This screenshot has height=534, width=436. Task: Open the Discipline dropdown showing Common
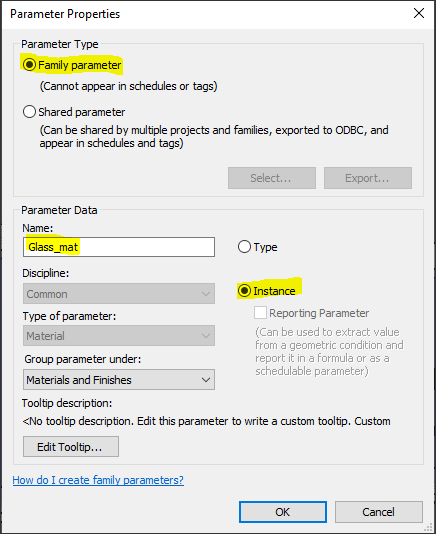click(x=119, y=294)
